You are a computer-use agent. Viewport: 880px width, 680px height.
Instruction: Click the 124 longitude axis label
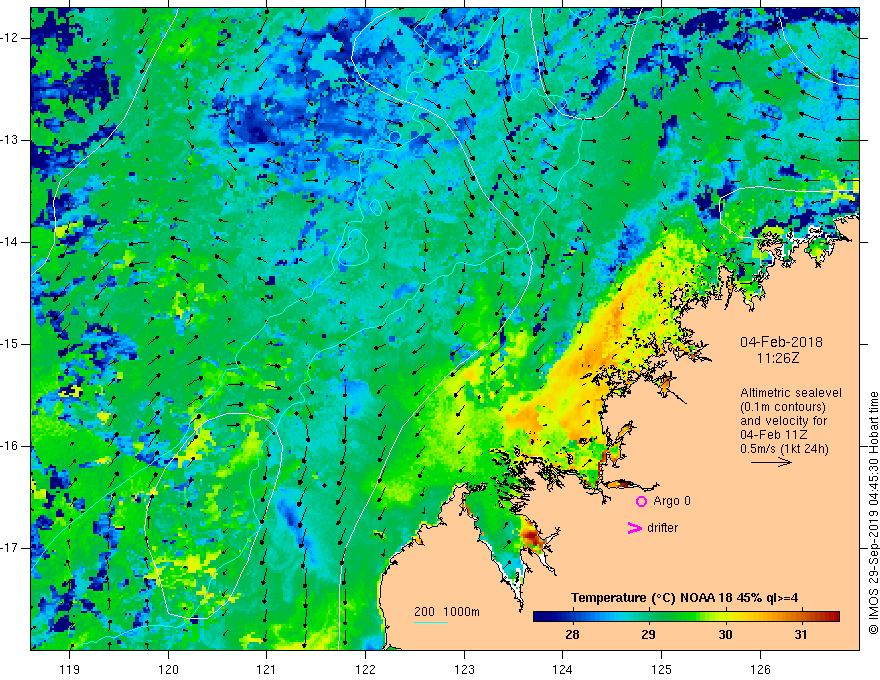tap(562, 669)
